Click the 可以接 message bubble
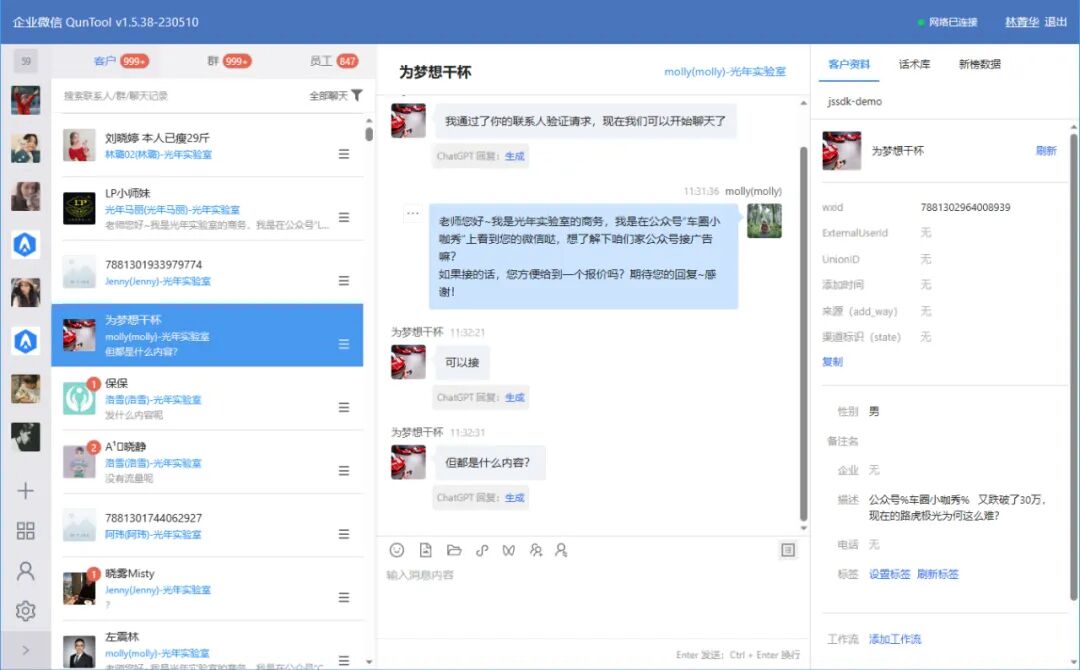The image size is (1080, 670). point(462,362)
